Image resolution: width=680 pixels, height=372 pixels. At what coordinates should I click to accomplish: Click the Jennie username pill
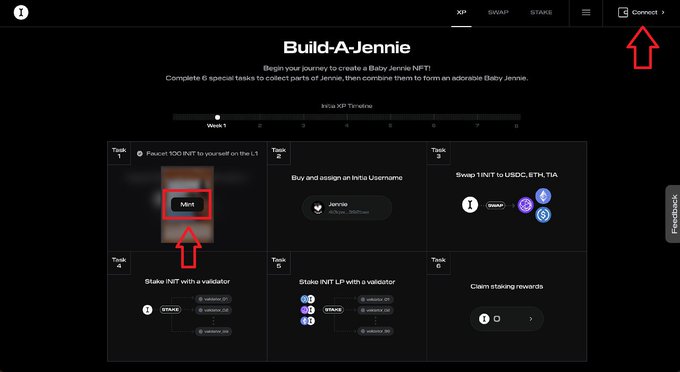(x=347, y=208)
